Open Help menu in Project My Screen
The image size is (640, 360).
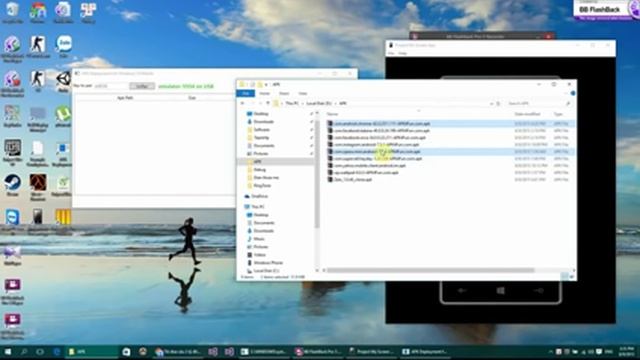click(x=402, y=53)
